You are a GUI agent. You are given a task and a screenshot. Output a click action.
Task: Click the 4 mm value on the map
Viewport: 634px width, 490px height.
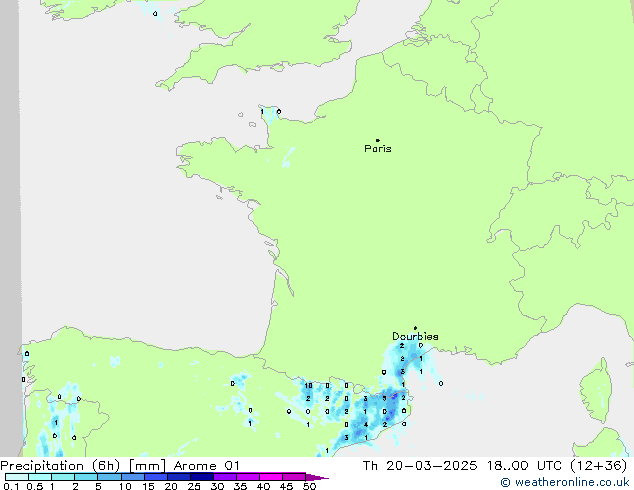366,425
